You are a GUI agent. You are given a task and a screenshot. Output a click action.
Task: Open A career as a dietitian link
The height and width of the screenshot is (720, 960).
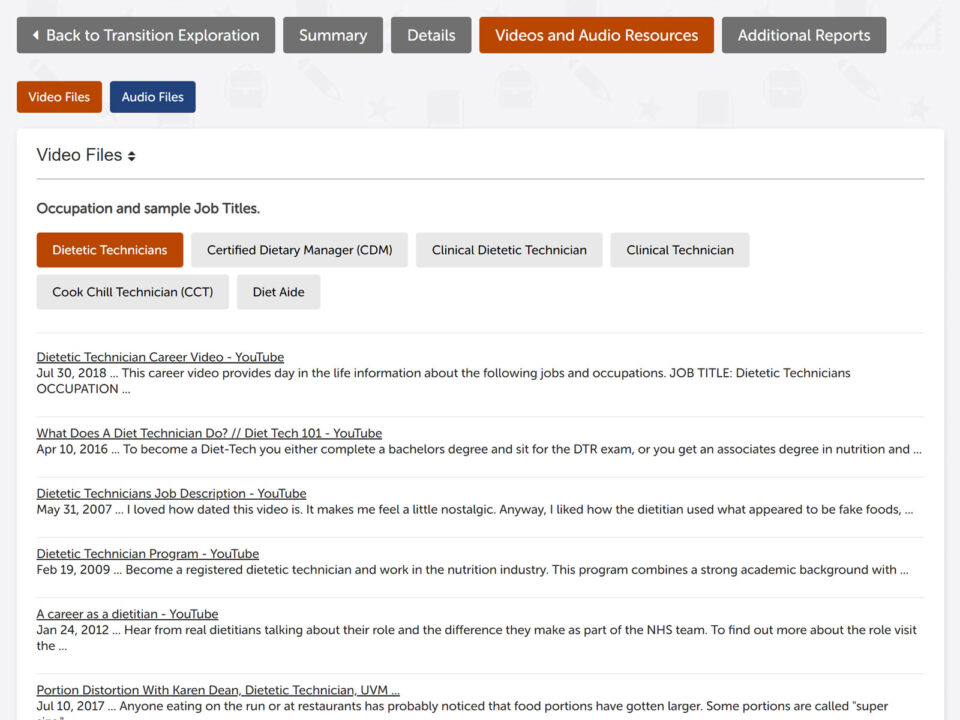click(127, 614)
